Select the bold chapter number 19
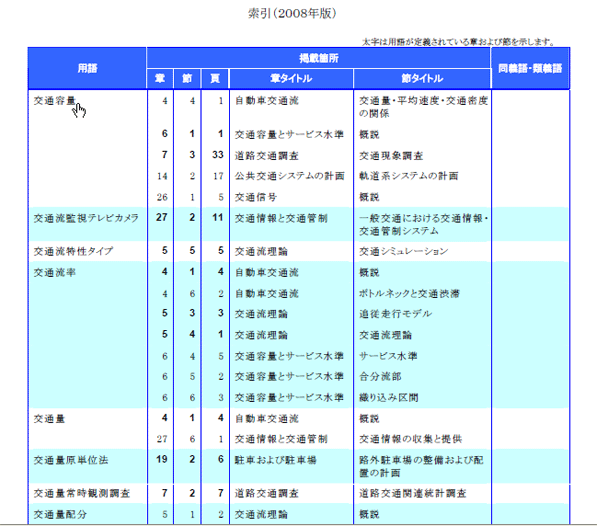Image resolution: width=597 pixels, height=526 pixels. point(162,459)
